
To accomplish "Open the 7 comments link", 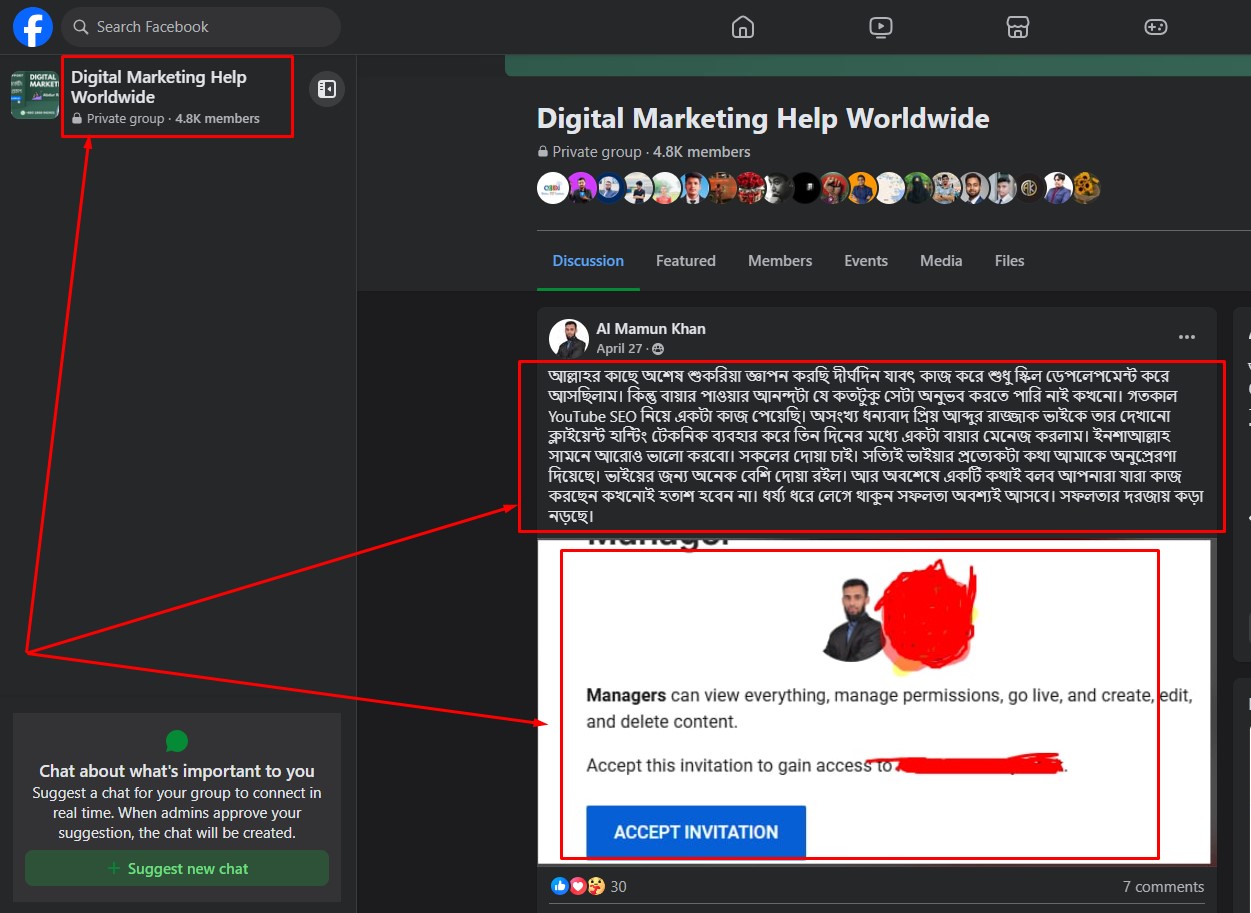I will tap(1163, 887).
